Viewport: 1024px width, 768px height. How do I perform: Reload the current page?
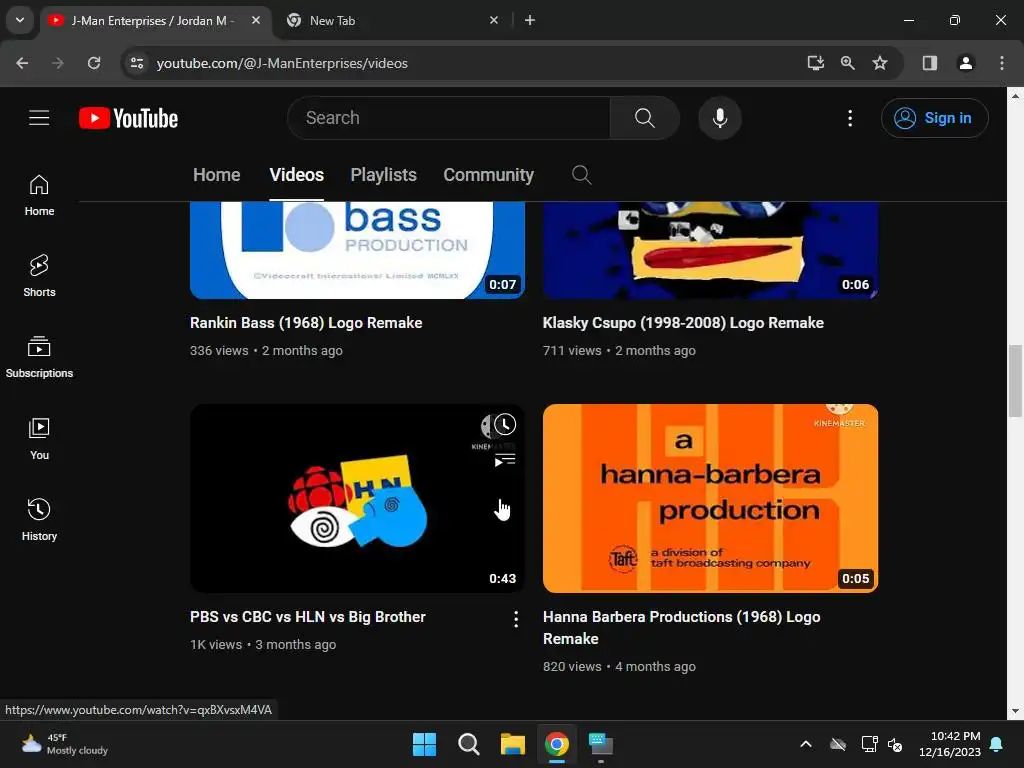pyautogui.click(x=94, y=63)
